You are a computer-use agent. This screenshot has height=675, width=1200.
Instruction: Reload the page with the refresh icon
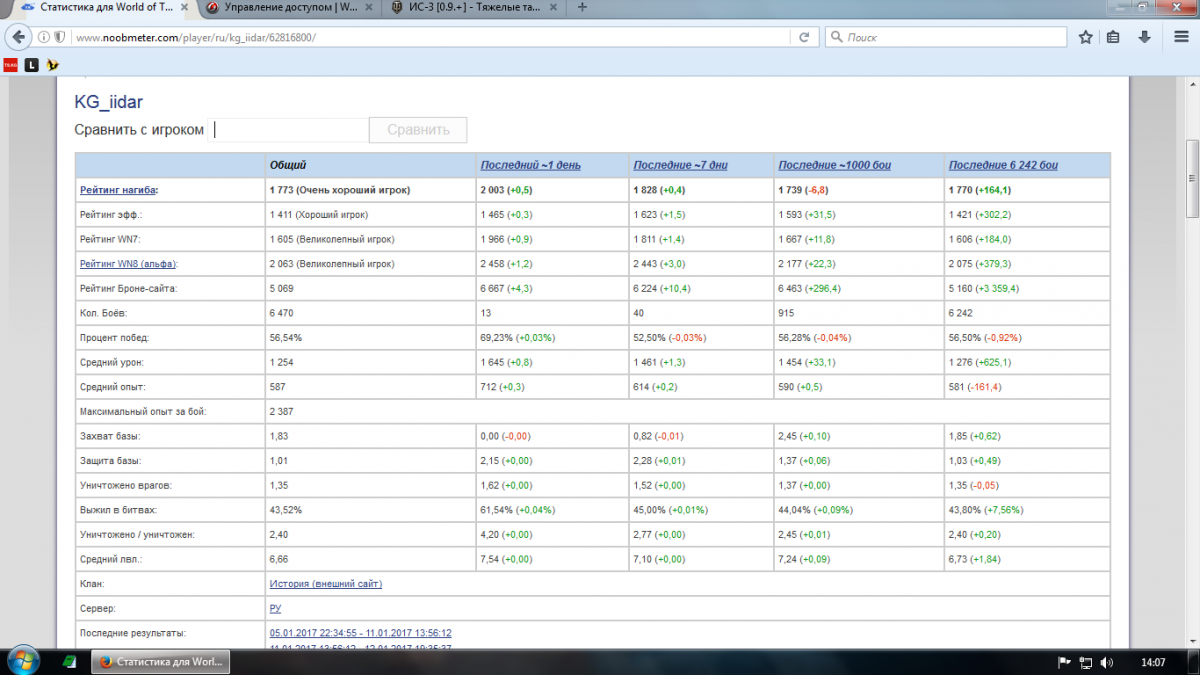pyautogui.click(x=803, y=37)
